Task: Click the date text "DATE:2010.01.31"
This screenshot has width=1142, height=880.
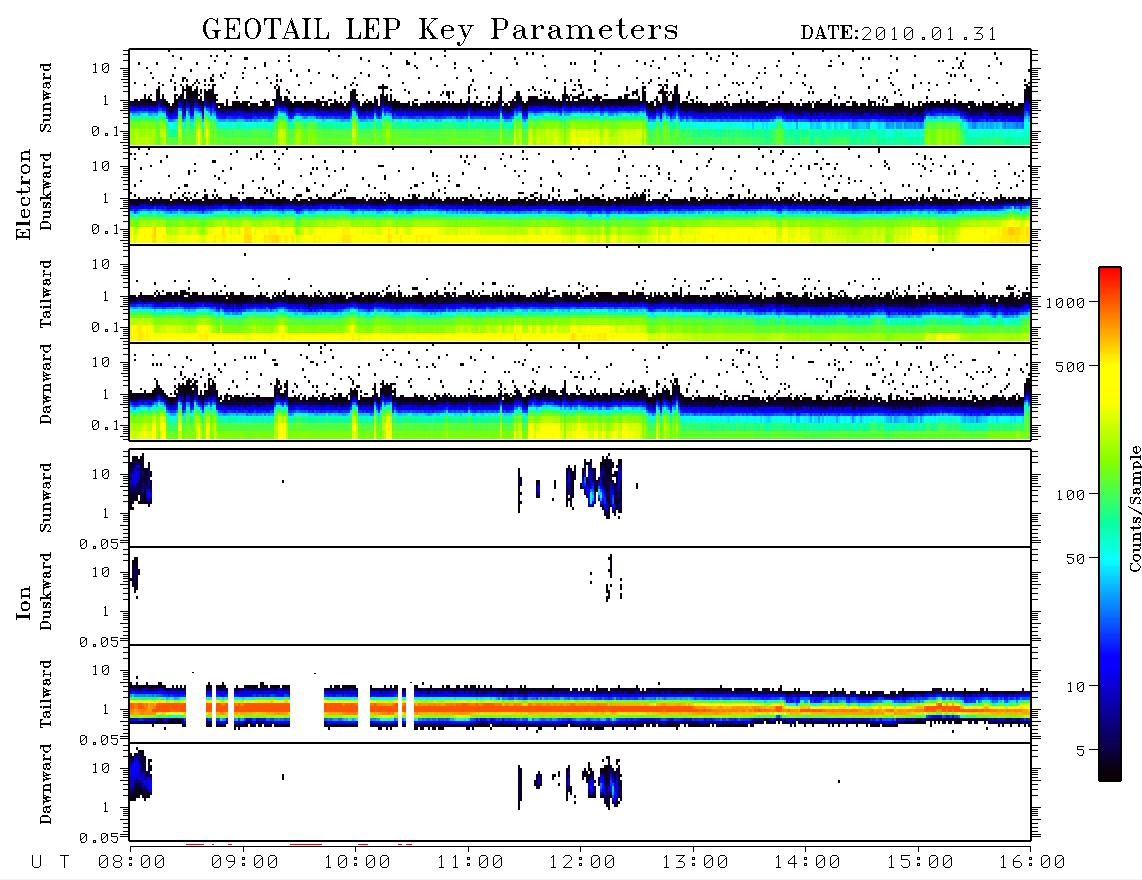Action: coord(899,34)
